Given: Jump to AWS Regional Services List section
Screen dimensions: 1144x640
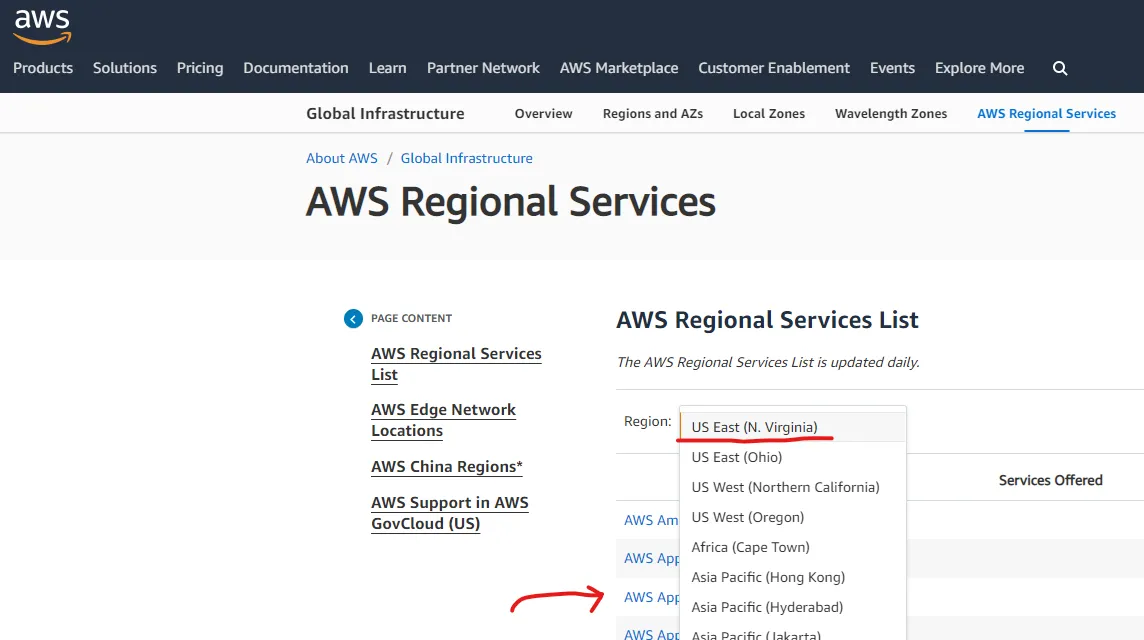Looking at the screenshot, I should tap(456, 363).
